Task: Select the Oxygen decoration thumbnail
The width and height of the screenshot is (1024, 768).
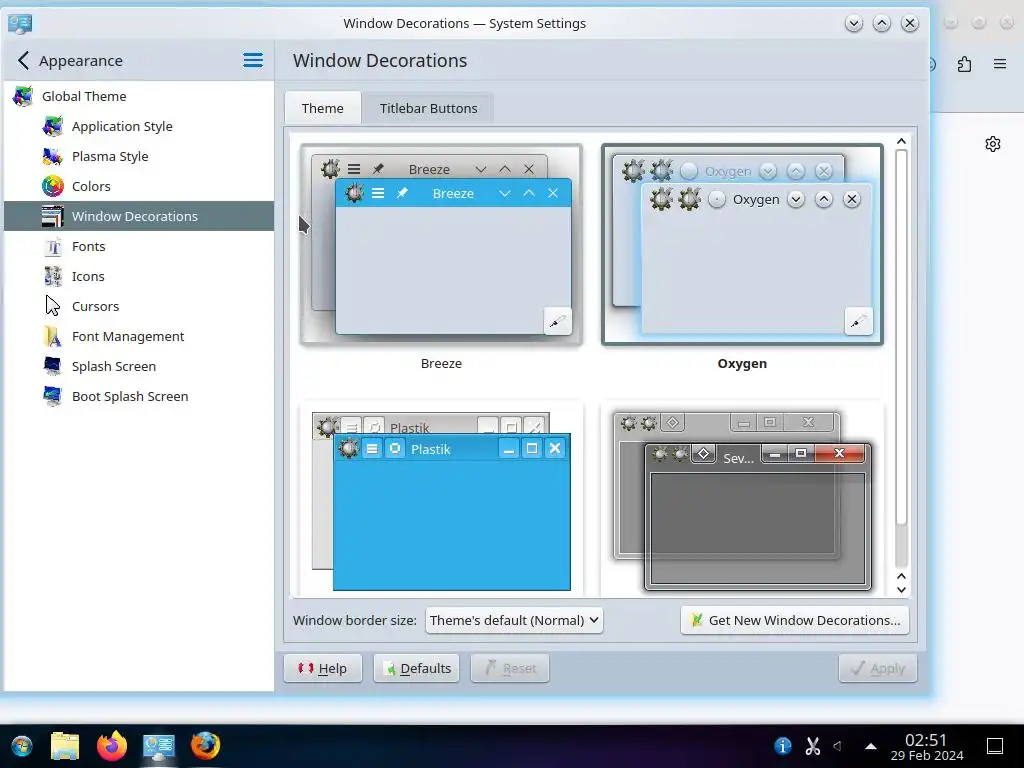Action: (x=742, y=245)
